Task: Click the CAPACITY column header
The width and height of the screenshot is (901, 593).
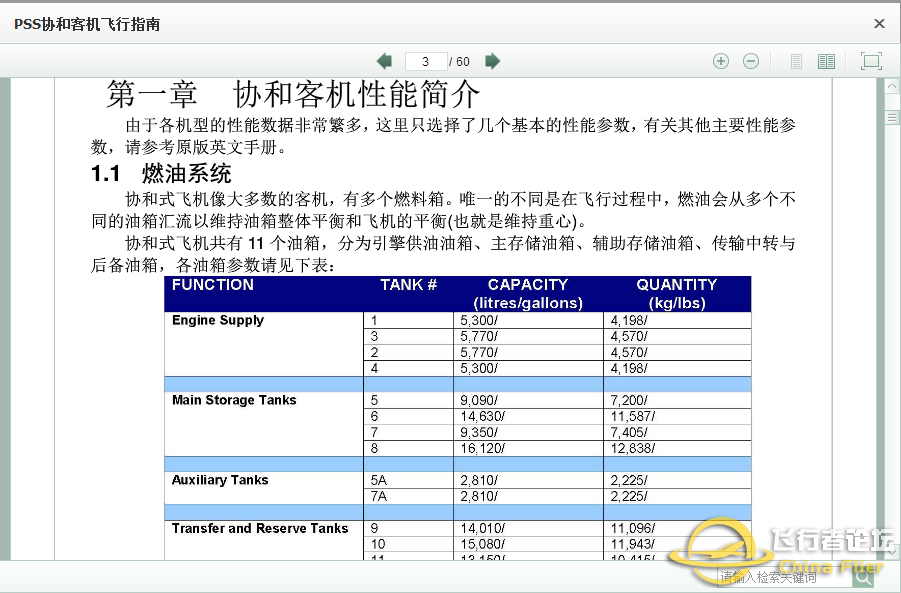Action: [528, 285]
